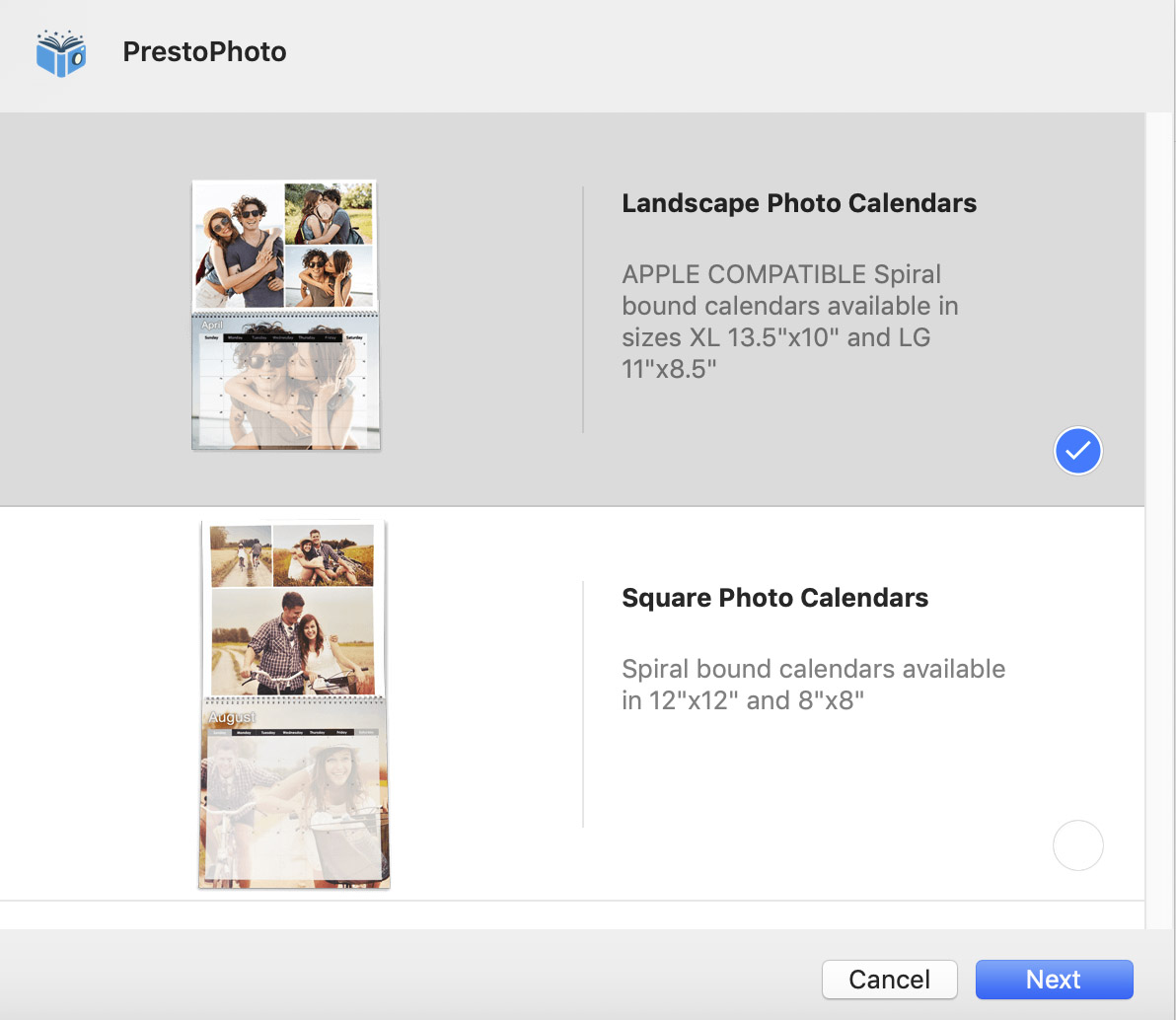Click the Next button
This screenshot has width=1176, height=1020.
[x=1054, y=980]
